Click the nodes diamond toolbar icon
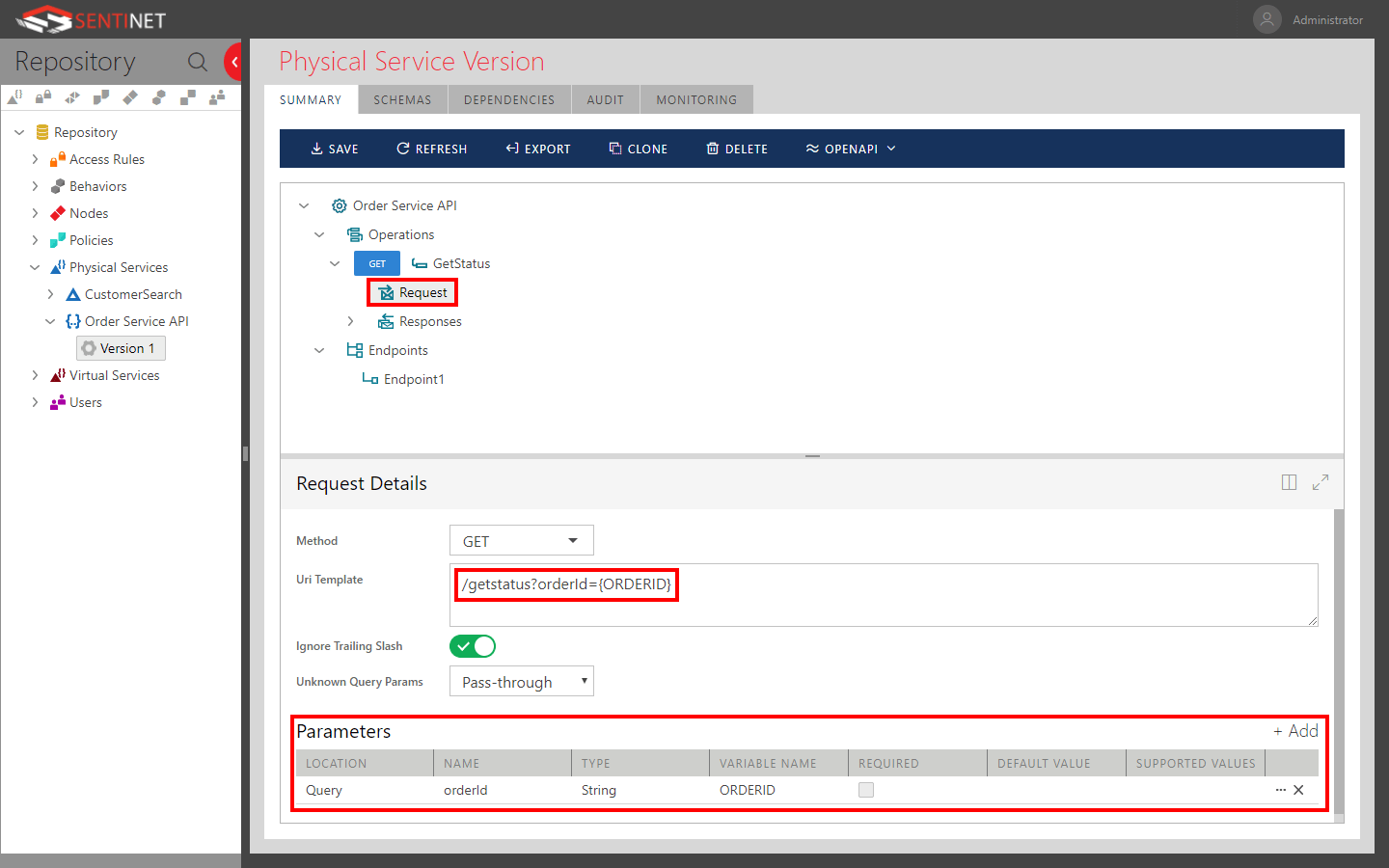 pyautogui.click(x=130, y=96)
